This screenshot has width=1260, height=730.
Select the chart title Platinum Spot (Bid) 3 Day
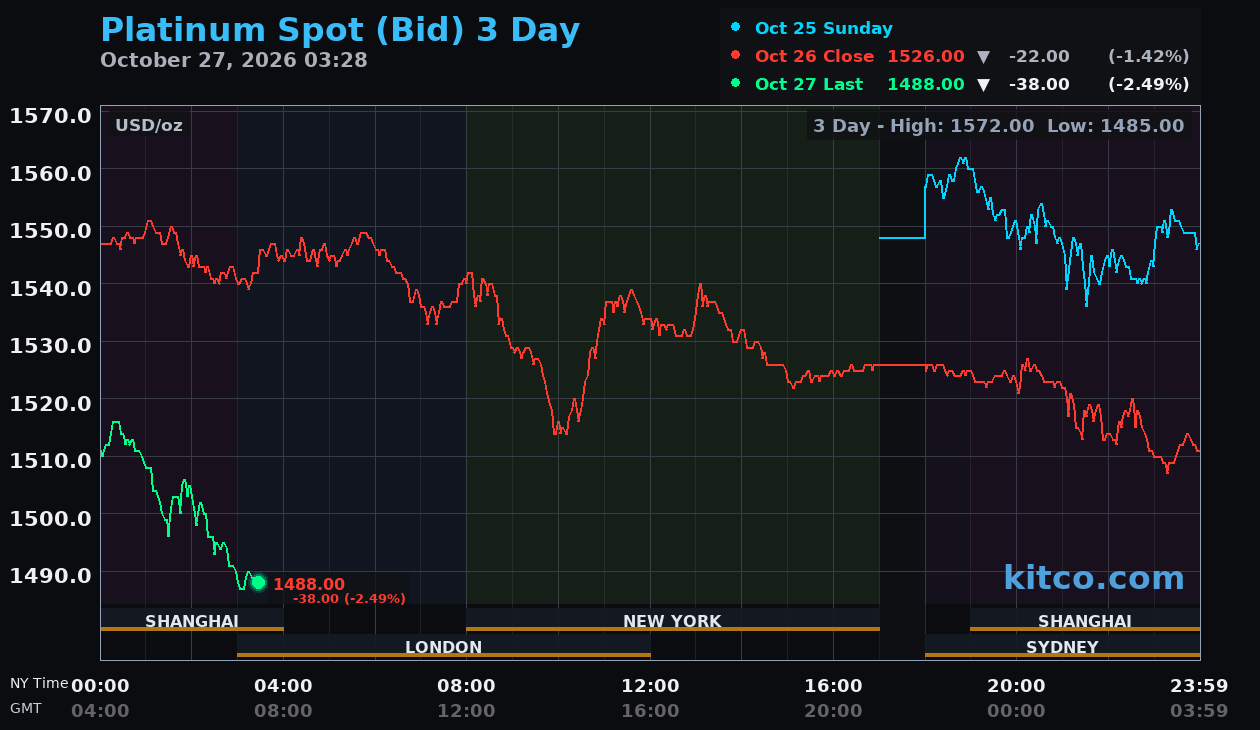coord(340,30)
